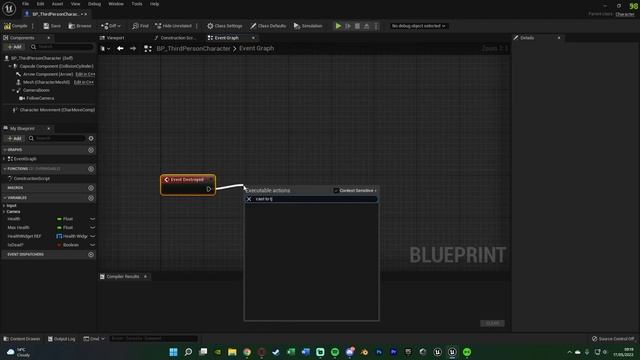Open the Asset menu
The width and height of the screenshot is (640, 360).
click(x=57, y=4)
